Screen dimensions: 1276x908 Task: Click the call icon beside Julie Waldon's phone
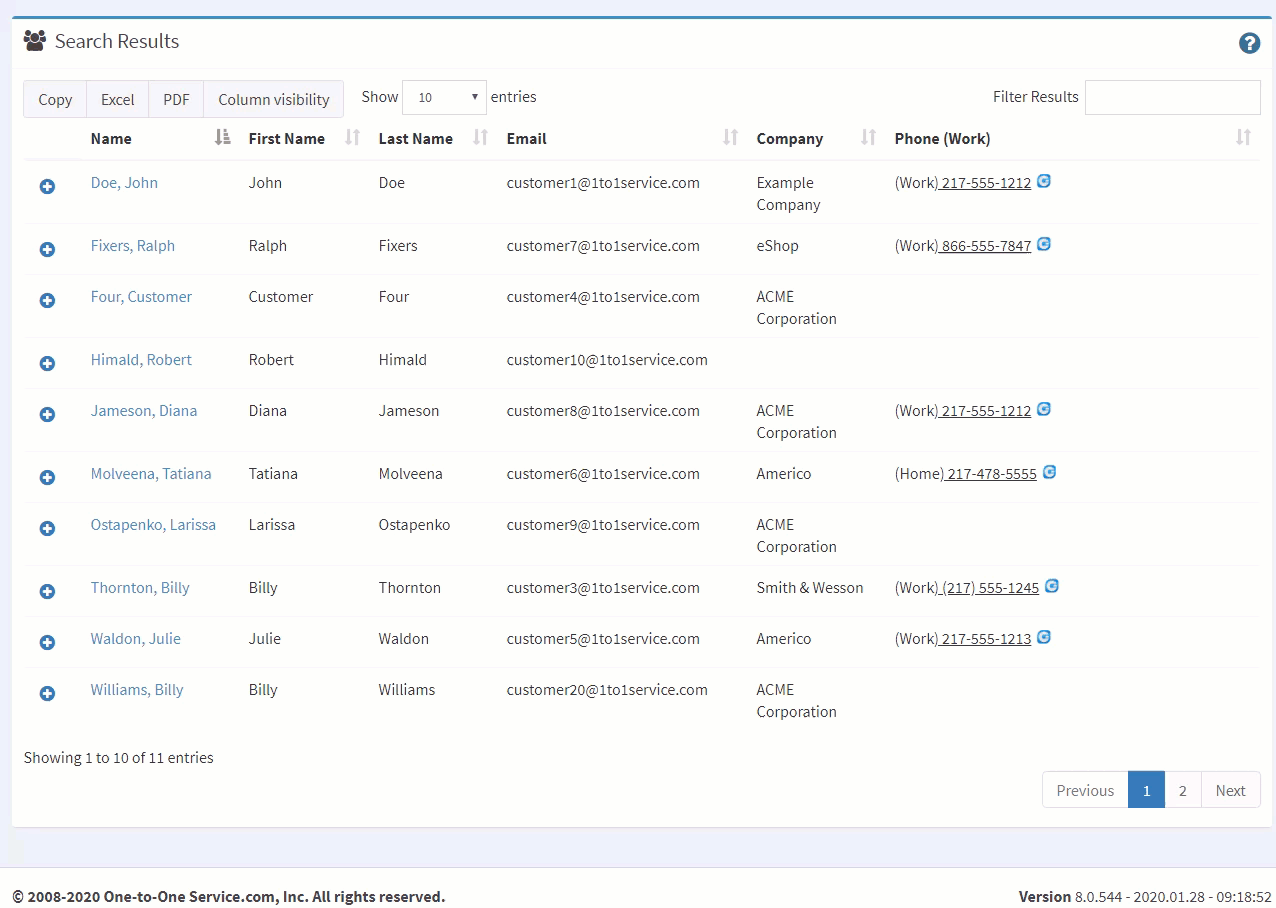point(1044,637)
